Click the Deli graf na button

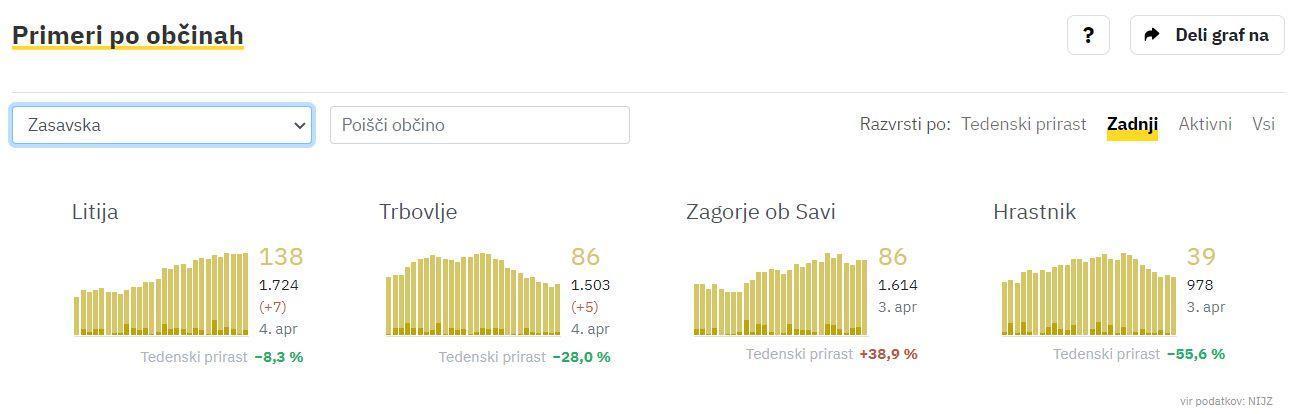coord(1207,35)
